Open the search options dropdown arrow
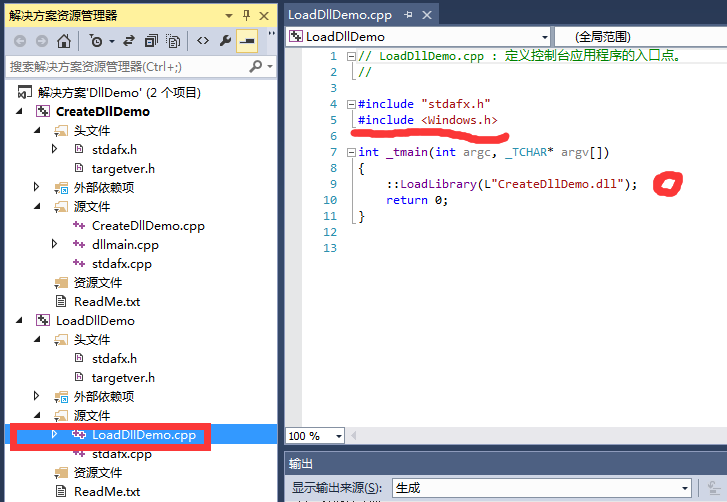The width and height of the screenshot is (727, 502). click(x=270, y=67)
